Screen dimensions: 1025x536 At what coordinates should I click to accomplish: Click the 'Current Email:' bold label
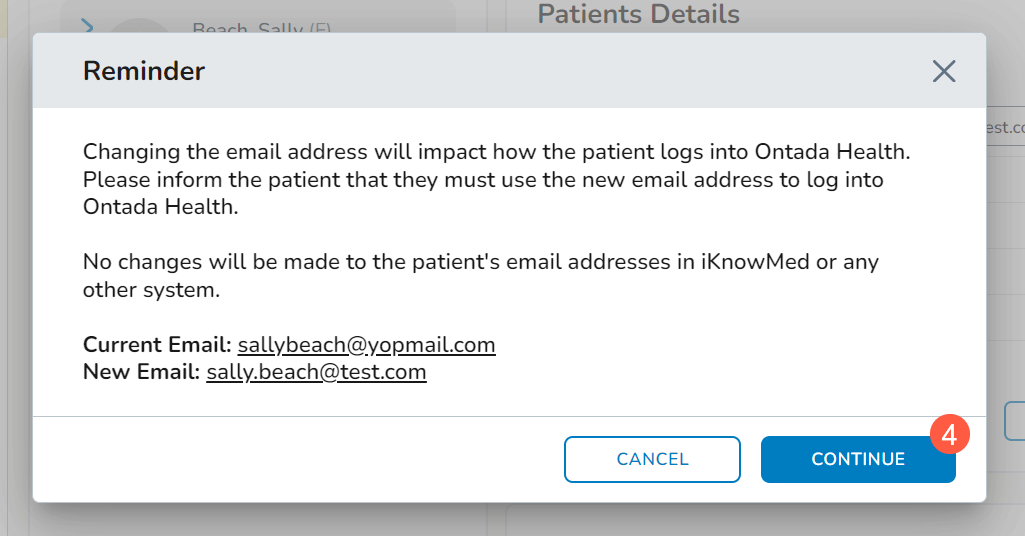(157, 345)
